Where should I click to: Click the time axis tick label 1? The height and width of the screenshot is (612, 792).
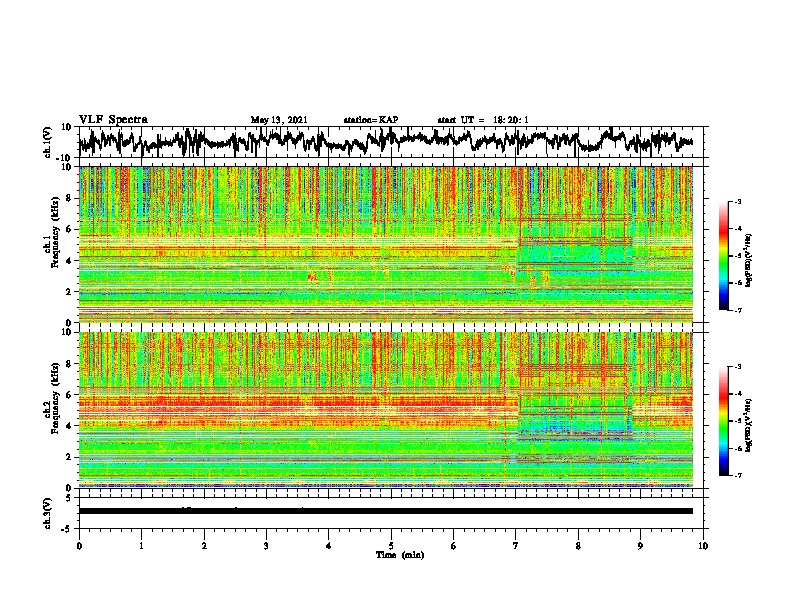(x=141, y=546)
